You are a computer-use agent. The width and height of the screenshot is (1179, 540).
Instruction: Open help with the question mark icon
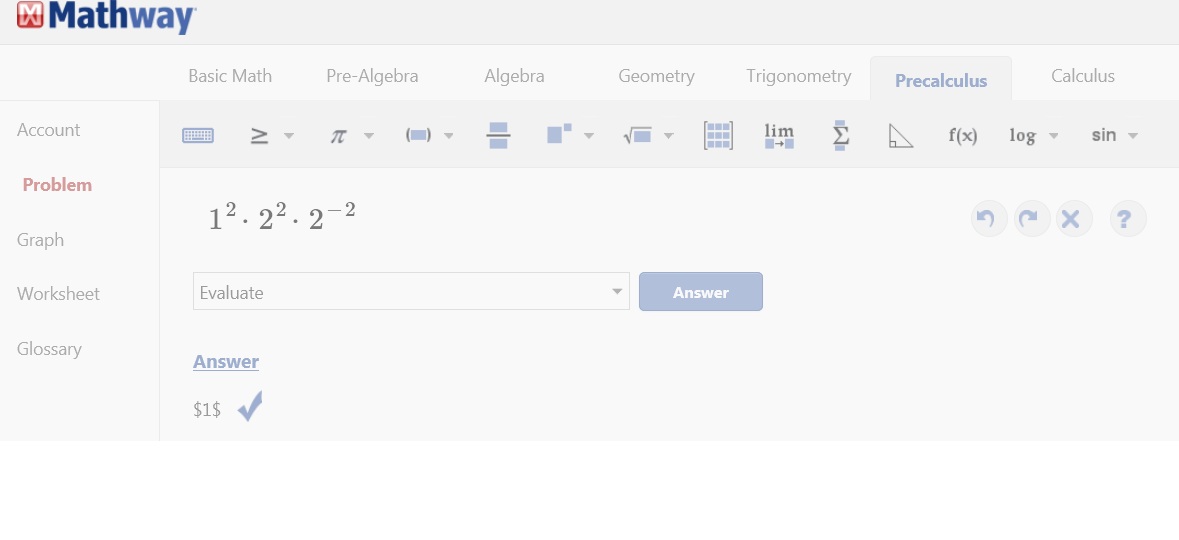tap(1128, 219)
